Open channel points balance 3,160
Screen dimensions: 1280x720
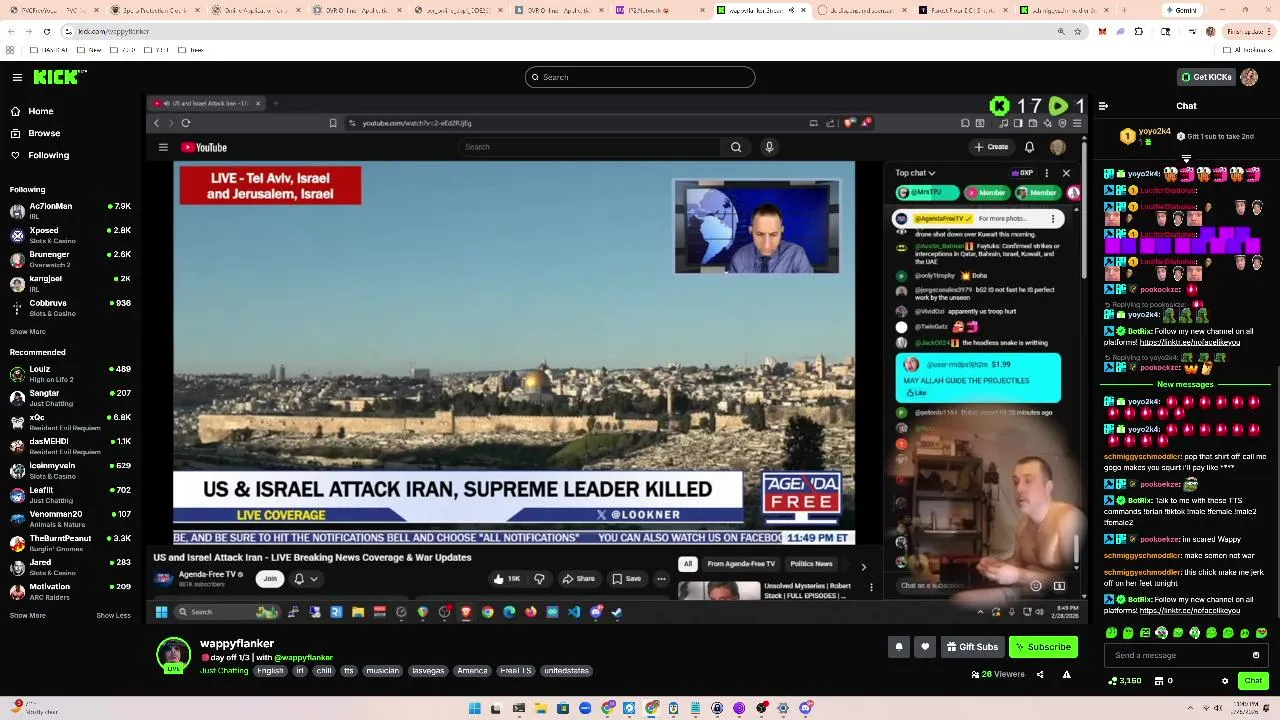pos(1125,681)
